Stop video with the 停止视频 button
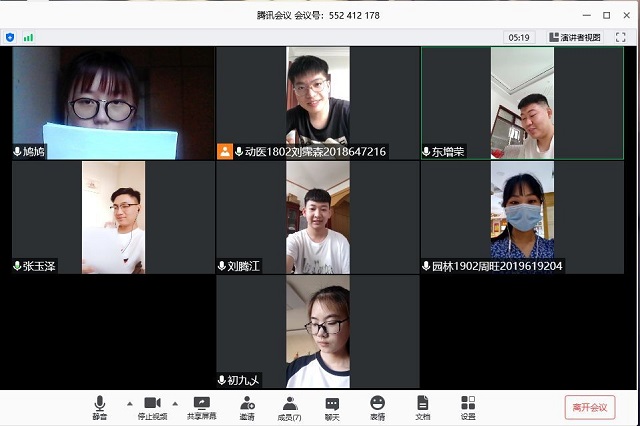The image size is (640, 426). pyautogui.click(x=152, y=408)
